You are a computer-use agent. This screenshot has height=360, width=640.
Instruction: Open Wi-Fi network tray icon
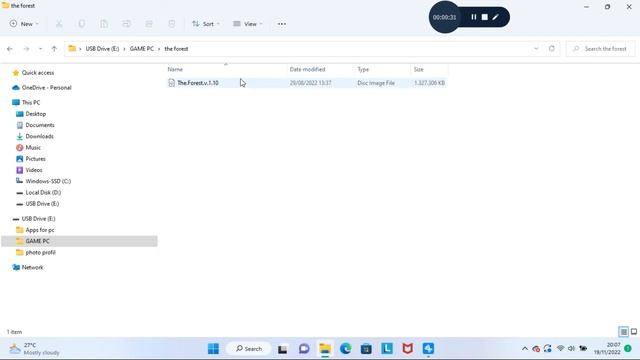(x=560, y=349)
